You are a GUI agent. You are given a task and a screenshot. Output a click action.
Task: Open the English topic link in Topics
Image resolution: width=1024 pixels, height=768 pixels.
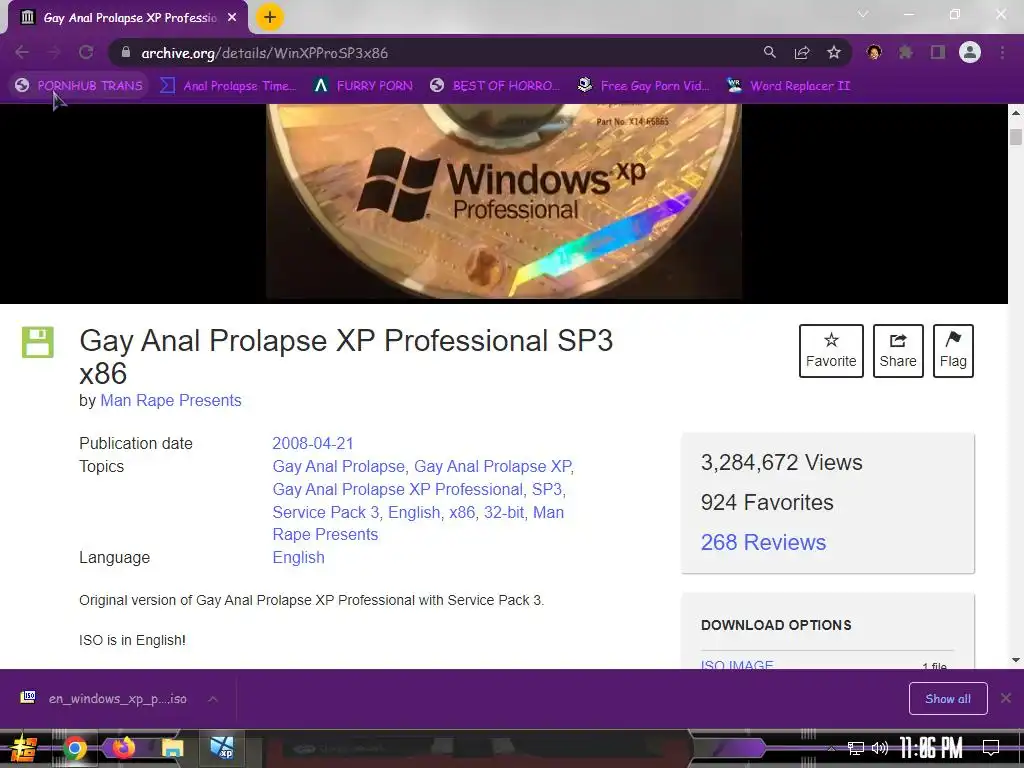point(413,512)
